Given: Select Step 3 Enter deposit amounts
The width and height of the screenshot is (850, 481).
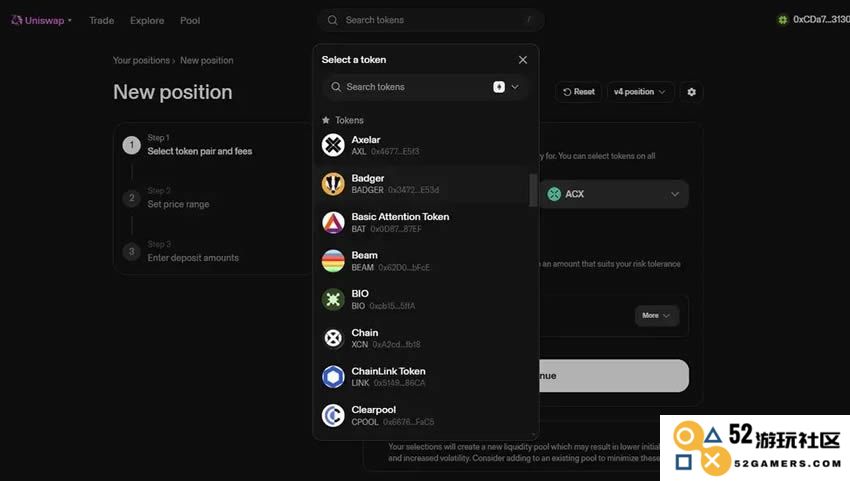Looking at the screenshot, I should click(181, 252).
